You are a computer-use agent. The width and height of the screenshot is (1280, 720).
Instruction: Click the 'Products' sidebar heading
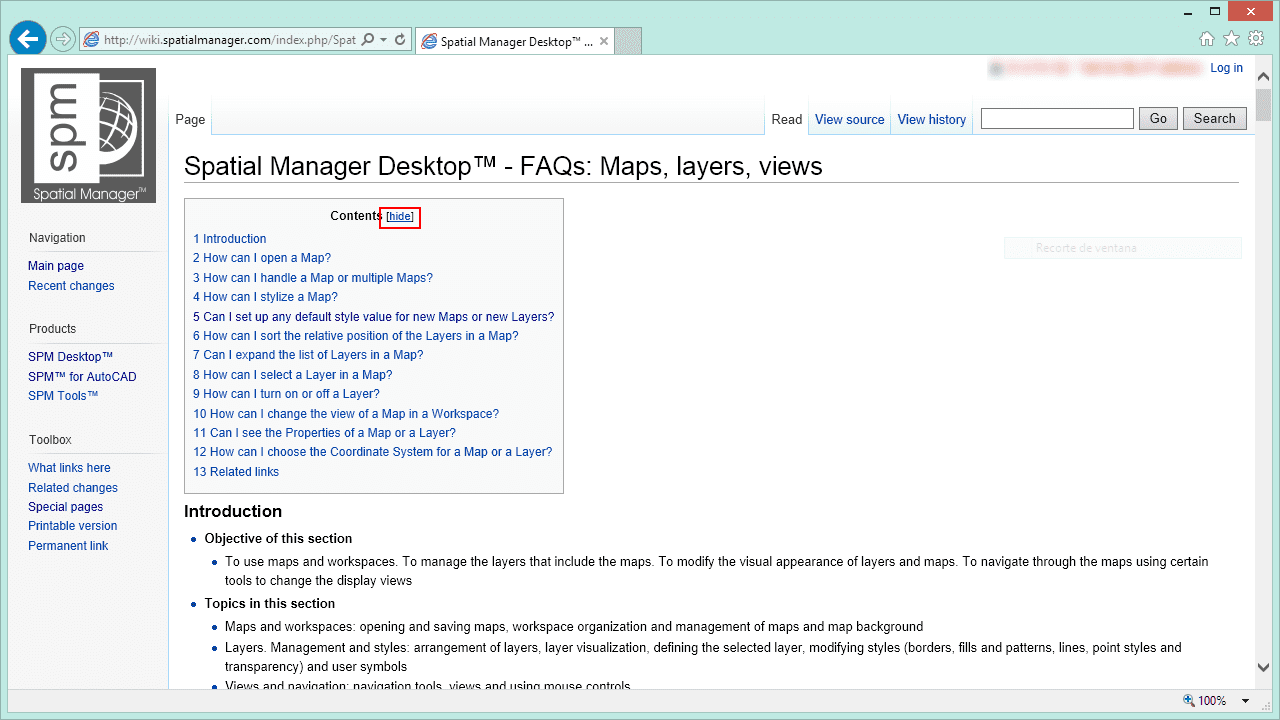click(x=52, y=329)
